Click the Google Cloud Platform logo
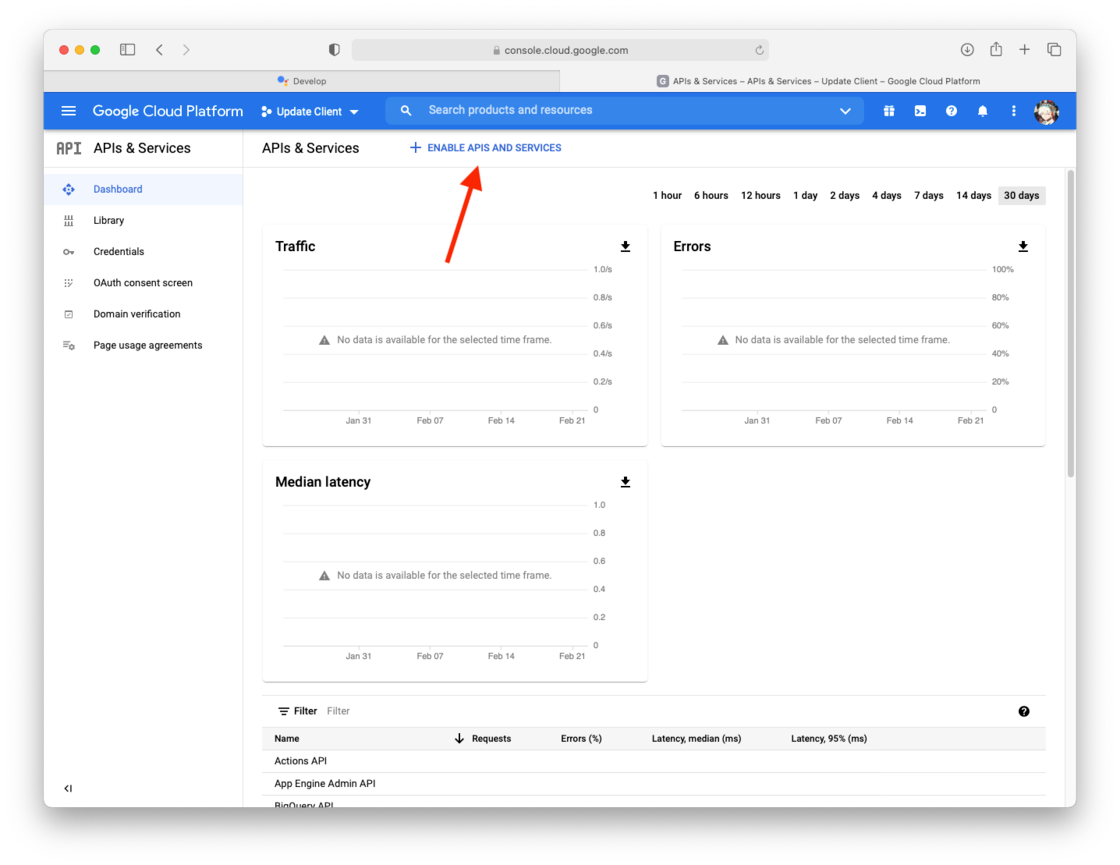The height and width of the screenshot is (865, 1120). 168,111
